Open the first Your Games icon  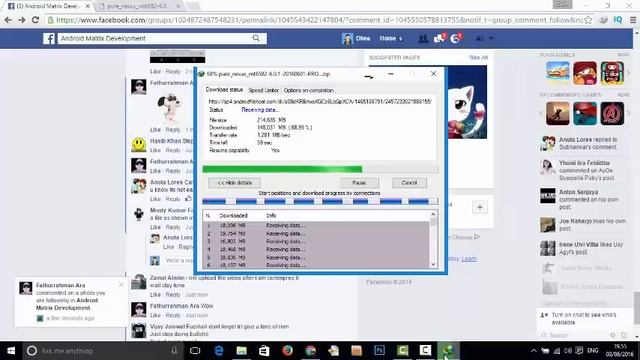click(x=558, y=73)
